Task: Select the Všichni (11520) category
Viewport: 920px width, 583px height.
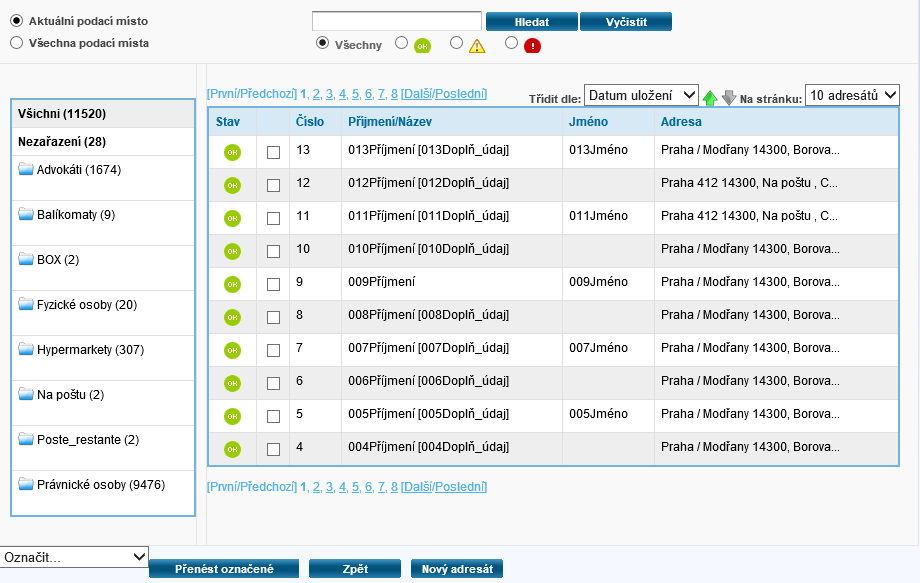Action: pos(62,114)
